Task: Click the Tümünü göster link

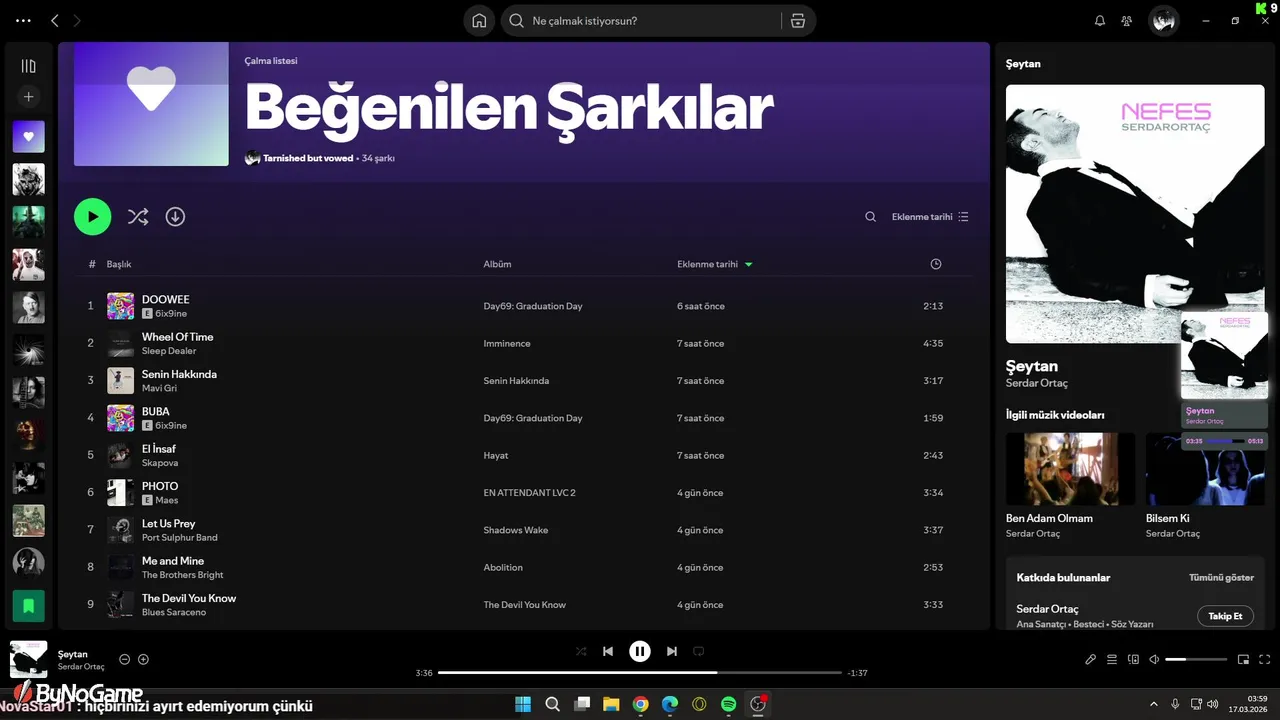Action: [x=1221, y=577]
